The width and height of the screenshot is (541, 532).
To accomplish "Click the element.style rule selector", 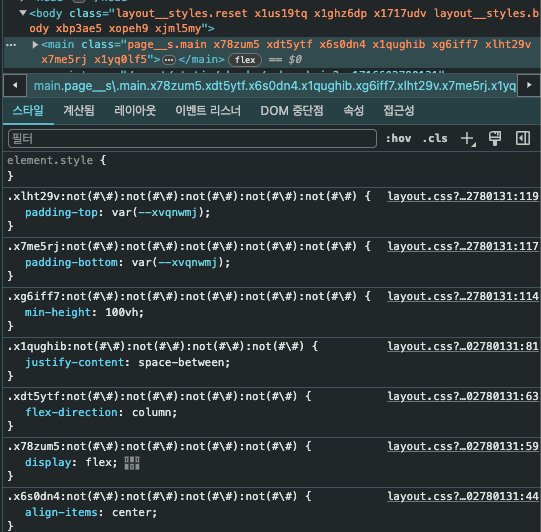I will (50, 160).
